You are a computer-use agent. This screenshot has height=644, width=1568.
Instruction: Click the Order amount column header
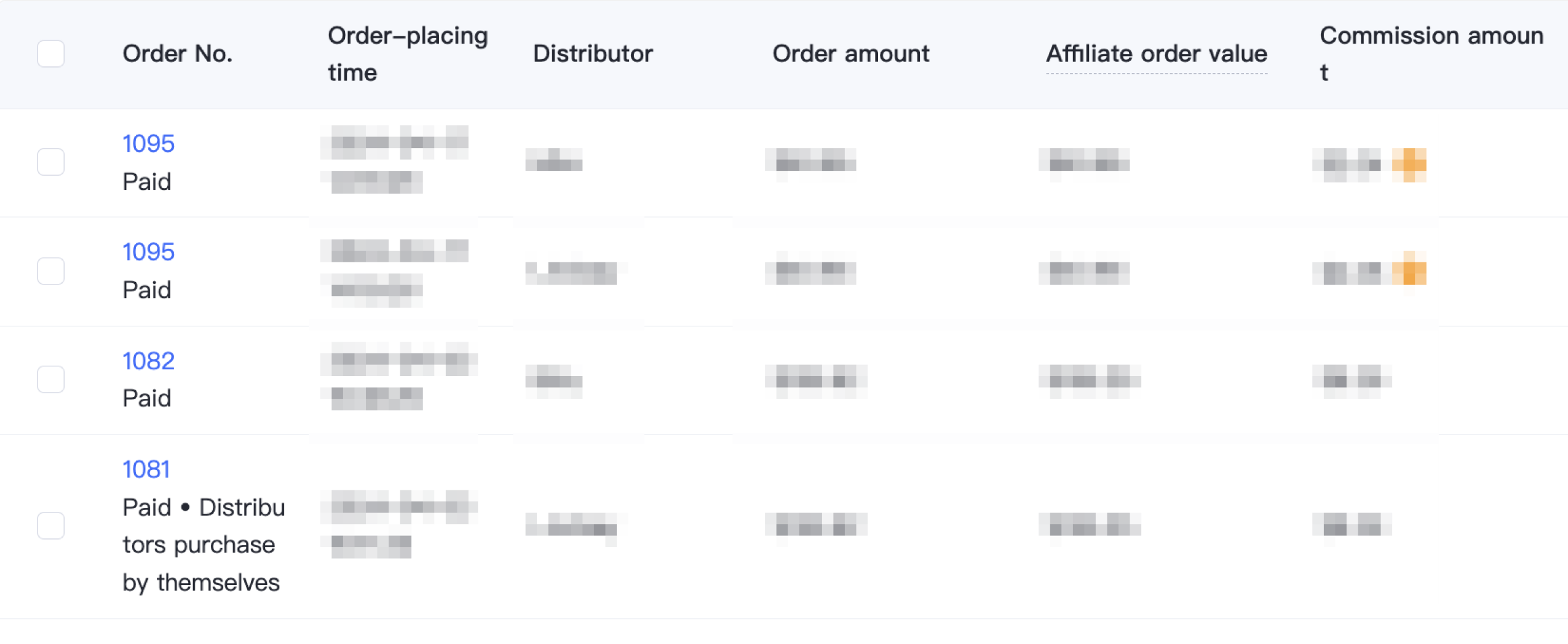click(850, 54)
